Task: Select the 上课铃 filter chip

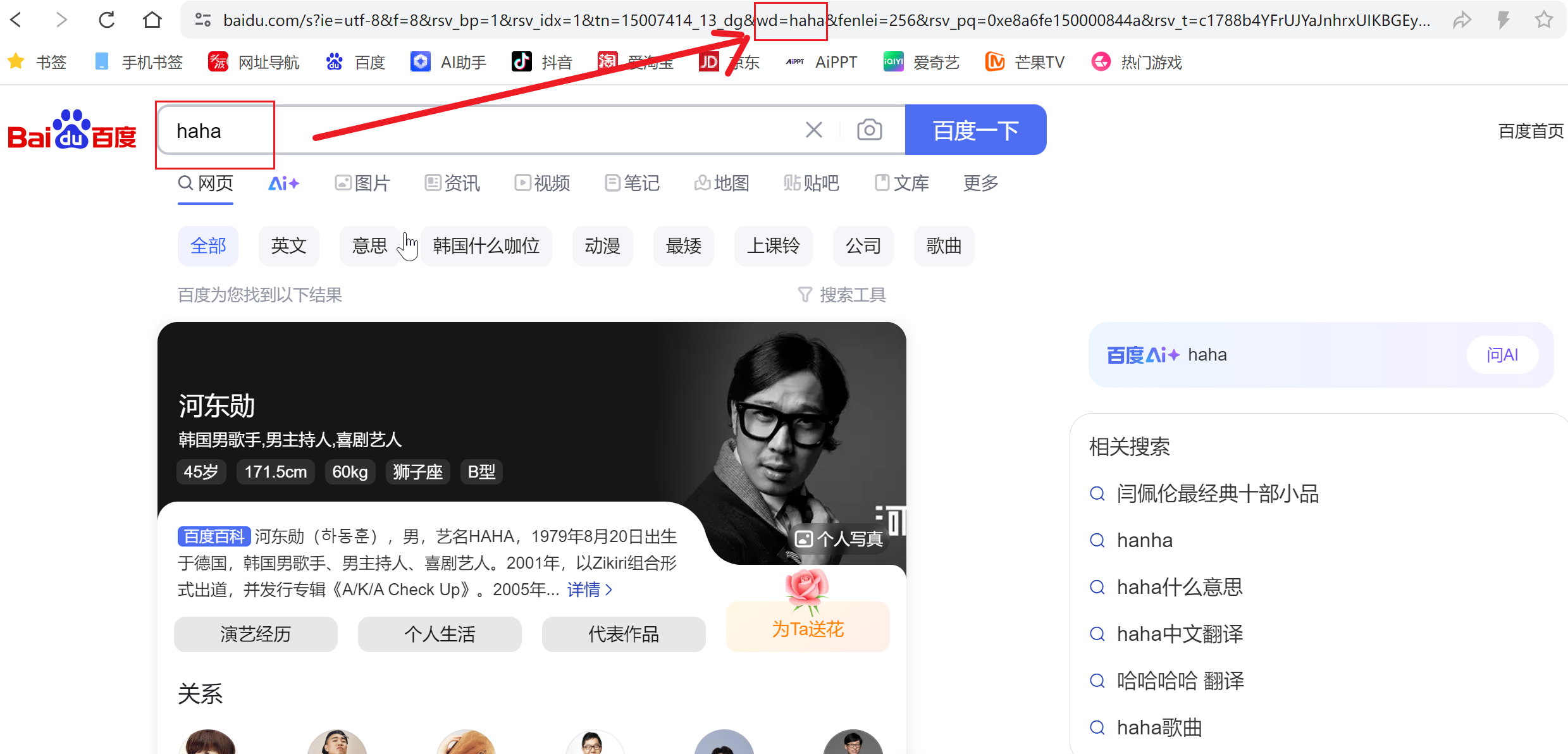Action: (x=774, y=245)
